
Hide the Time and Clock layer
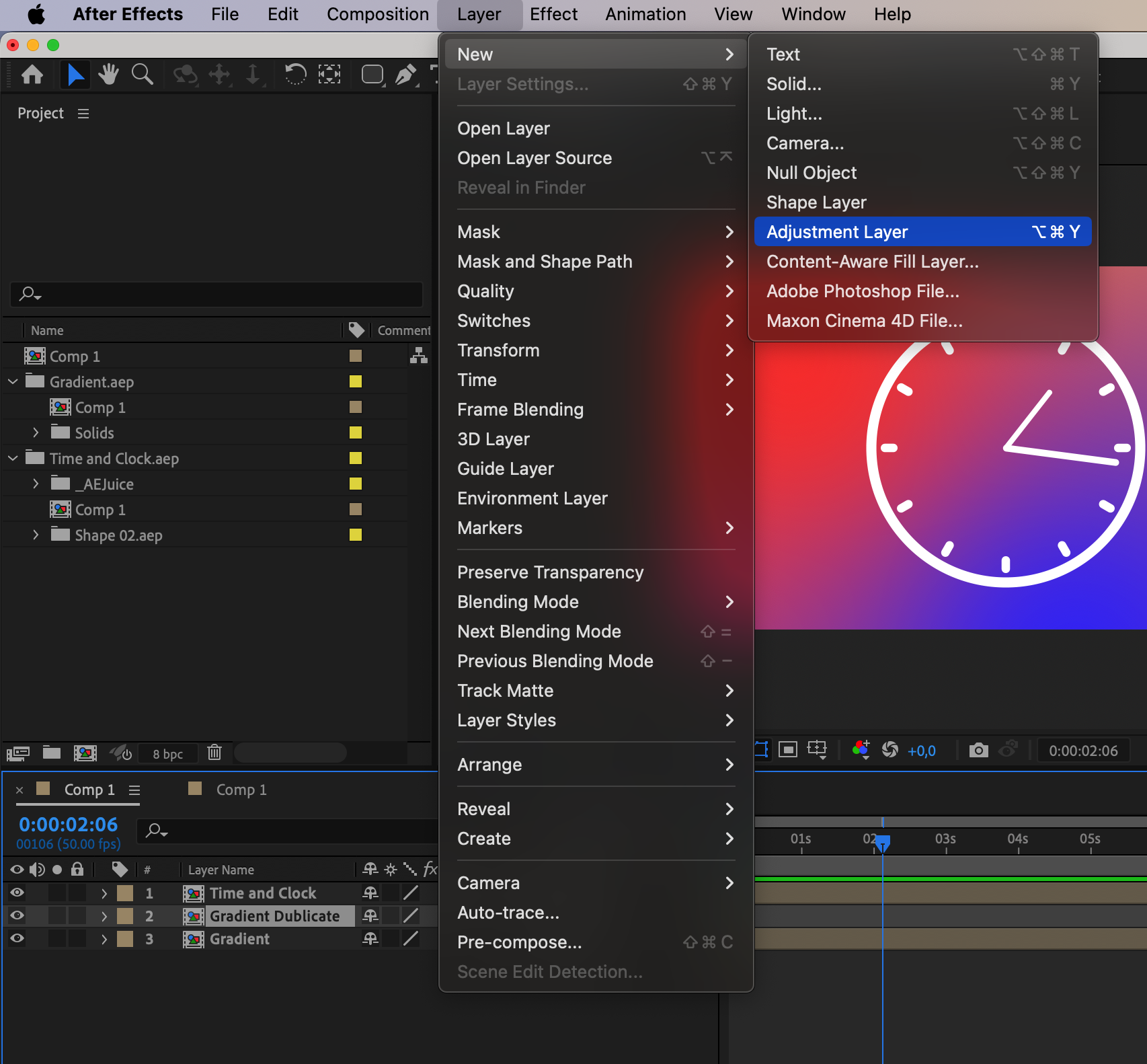point(17,892)
